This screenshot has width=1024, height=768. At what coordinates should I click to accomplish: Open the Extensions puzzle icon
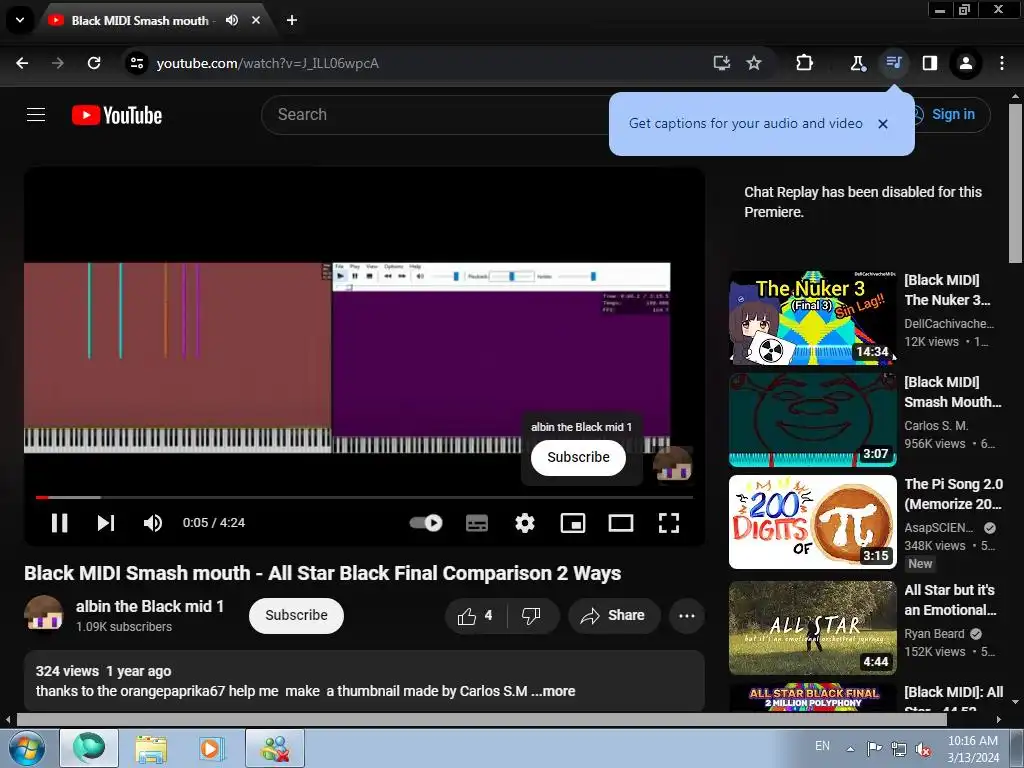805,63
